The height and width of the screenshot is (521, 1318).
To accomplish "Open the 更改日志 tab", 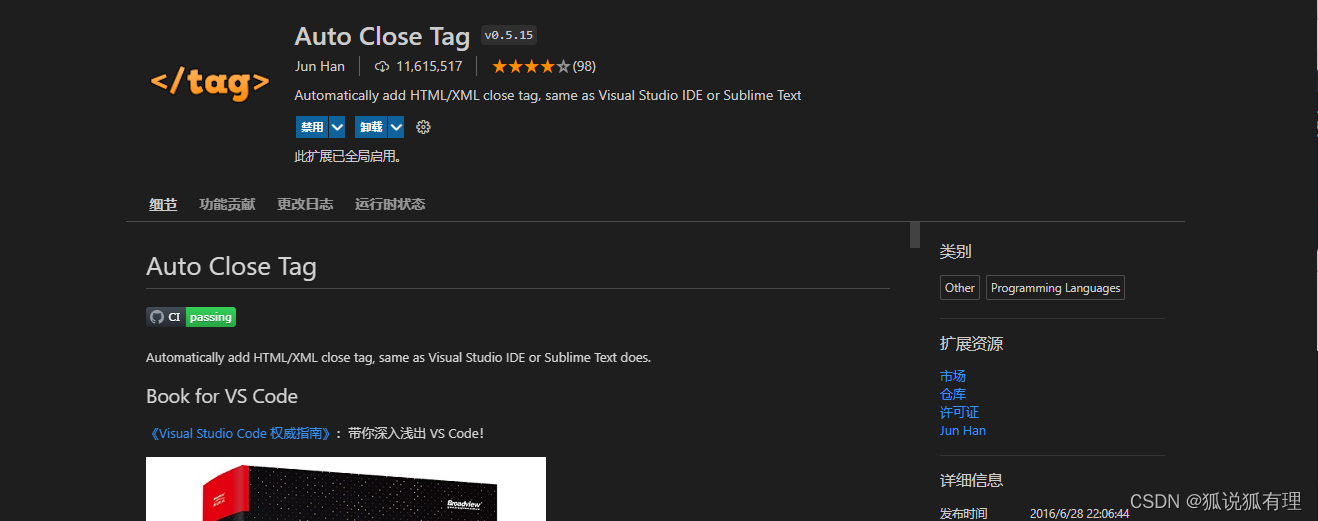I will [x=305, y=204].
